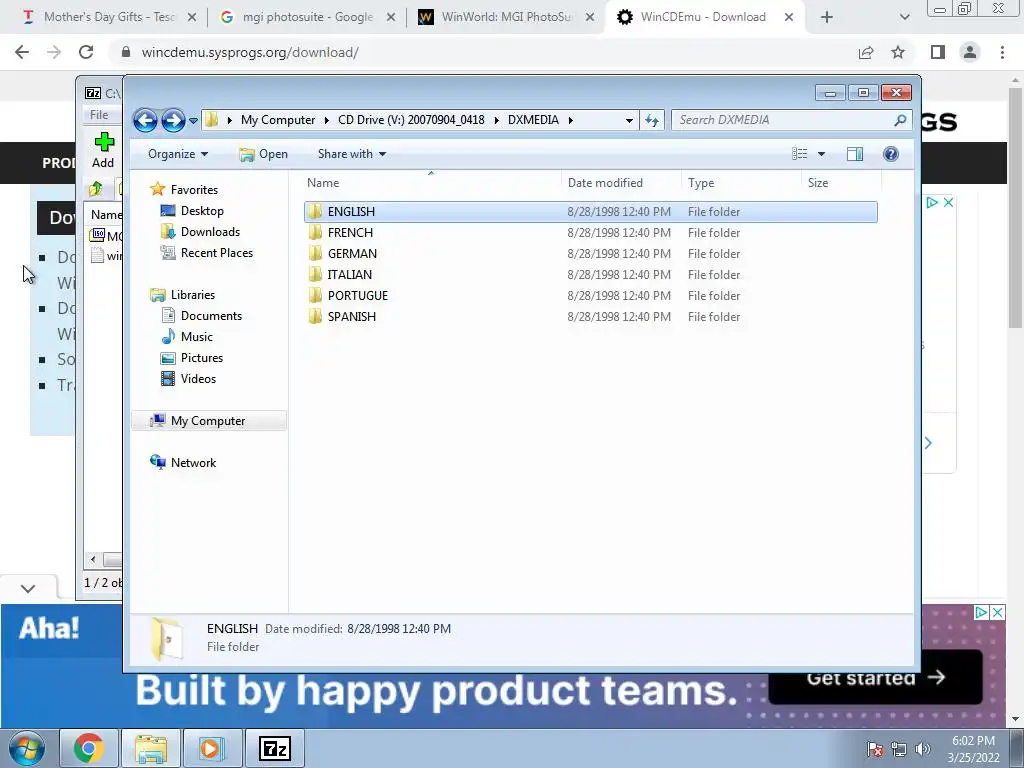Switch to Mother's Day Gifts tab

click(110, 17)
